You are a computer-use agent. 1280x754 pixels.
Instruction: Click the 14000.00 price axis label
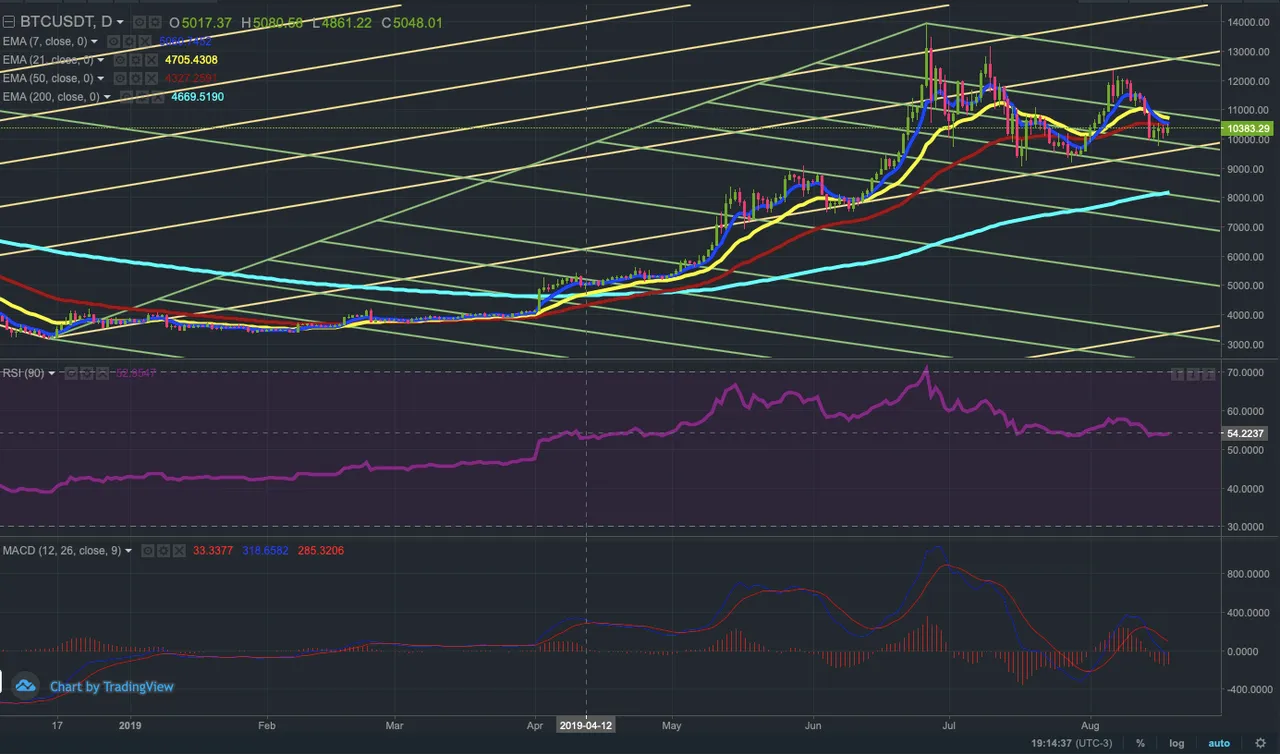[1250, 22]
